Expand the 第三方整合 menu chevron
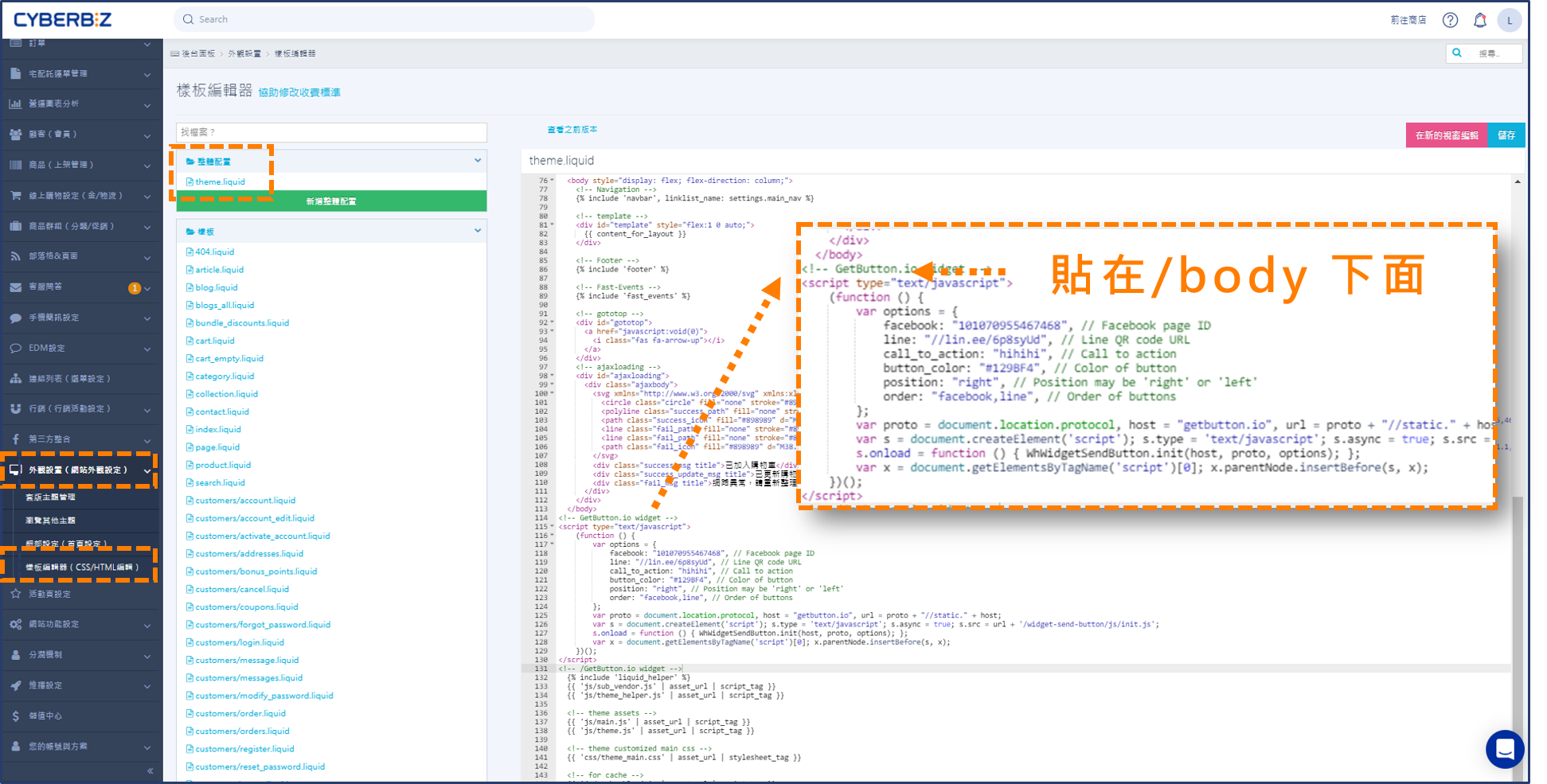Viewport: 1547px width, 784px height. 147,440
